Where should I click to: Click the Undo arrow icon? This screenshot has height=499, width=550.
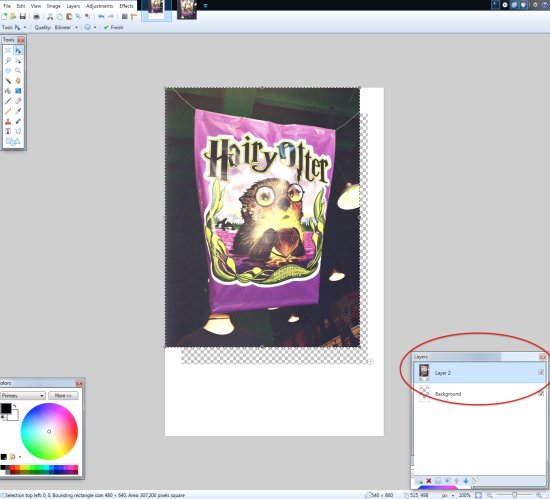101,16
